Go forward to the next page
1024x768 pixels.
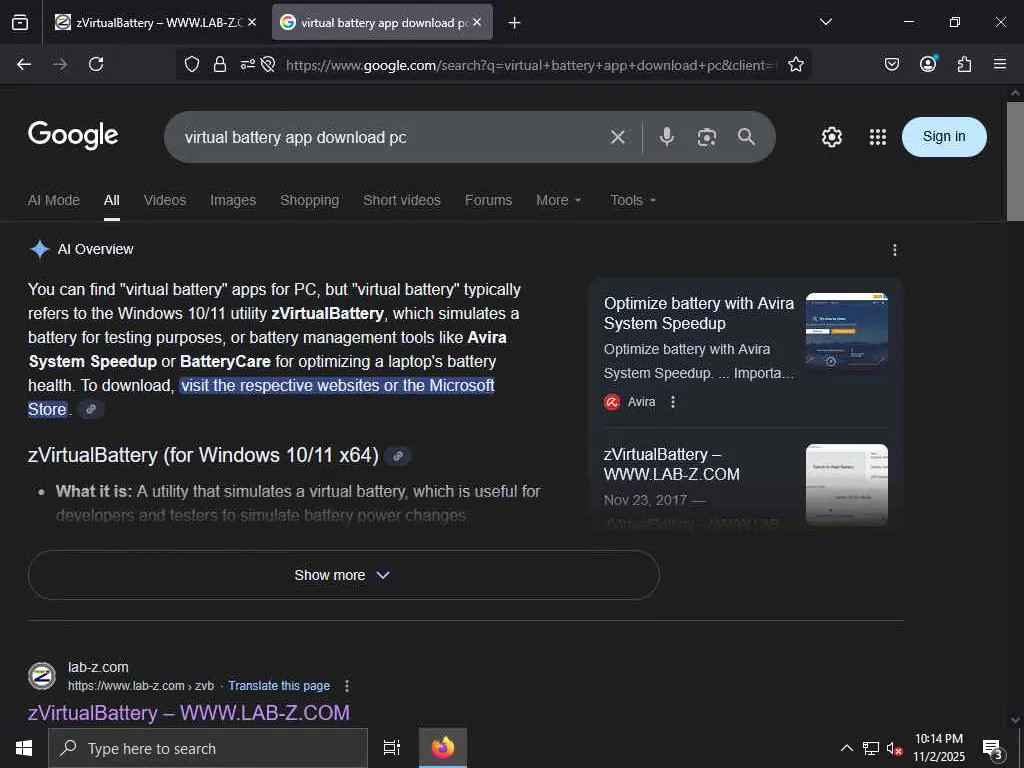click(60, 64)
